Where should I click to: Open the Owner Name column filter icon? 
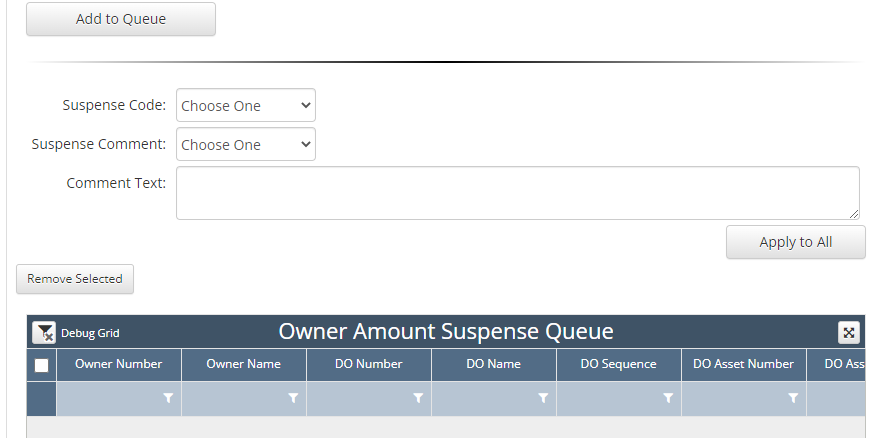click(293, 398)
